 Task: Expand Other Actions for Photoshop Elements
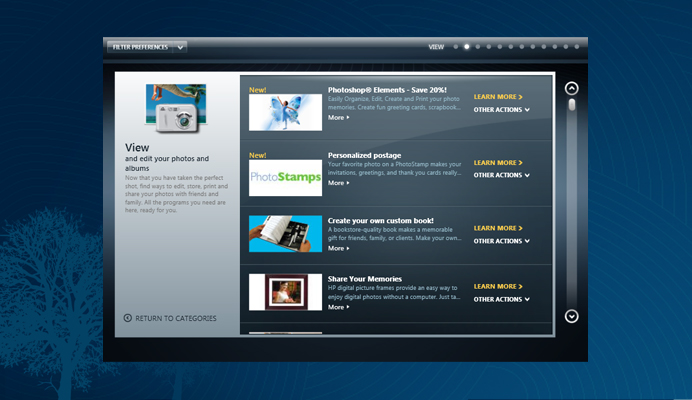coord(501,110)
